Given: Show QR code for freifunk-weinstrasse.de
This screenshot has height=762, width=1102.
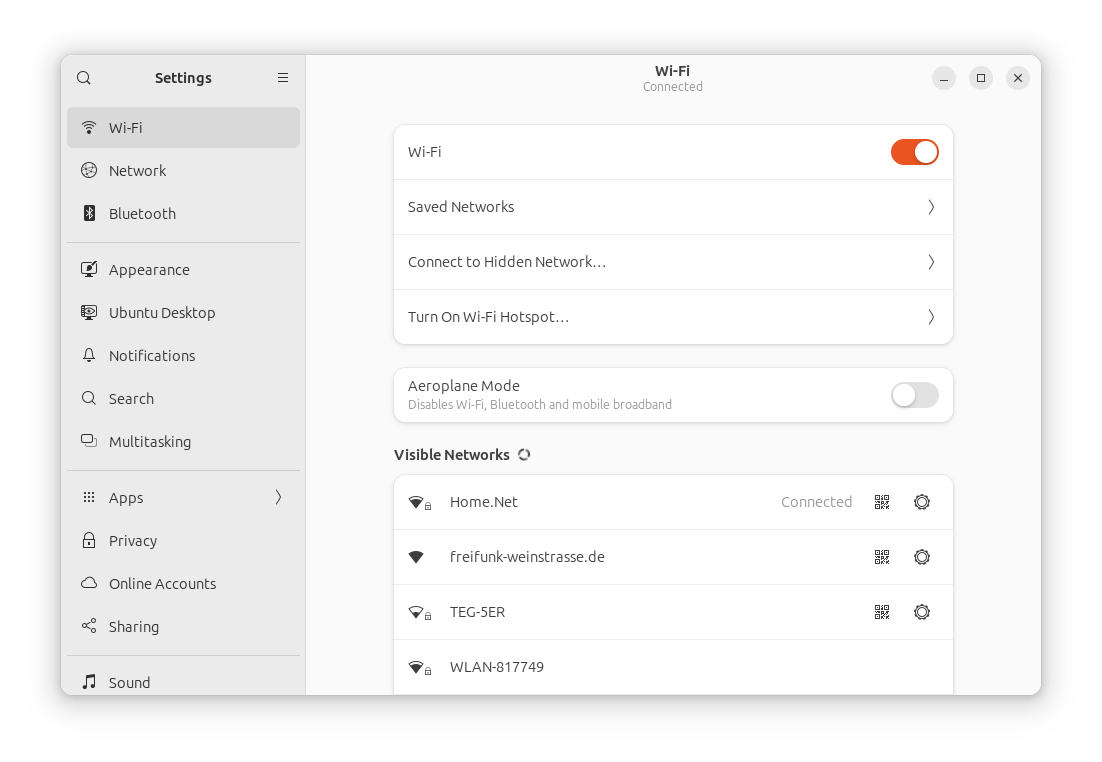Looking at the screenshot, I should tap(882, 557).
